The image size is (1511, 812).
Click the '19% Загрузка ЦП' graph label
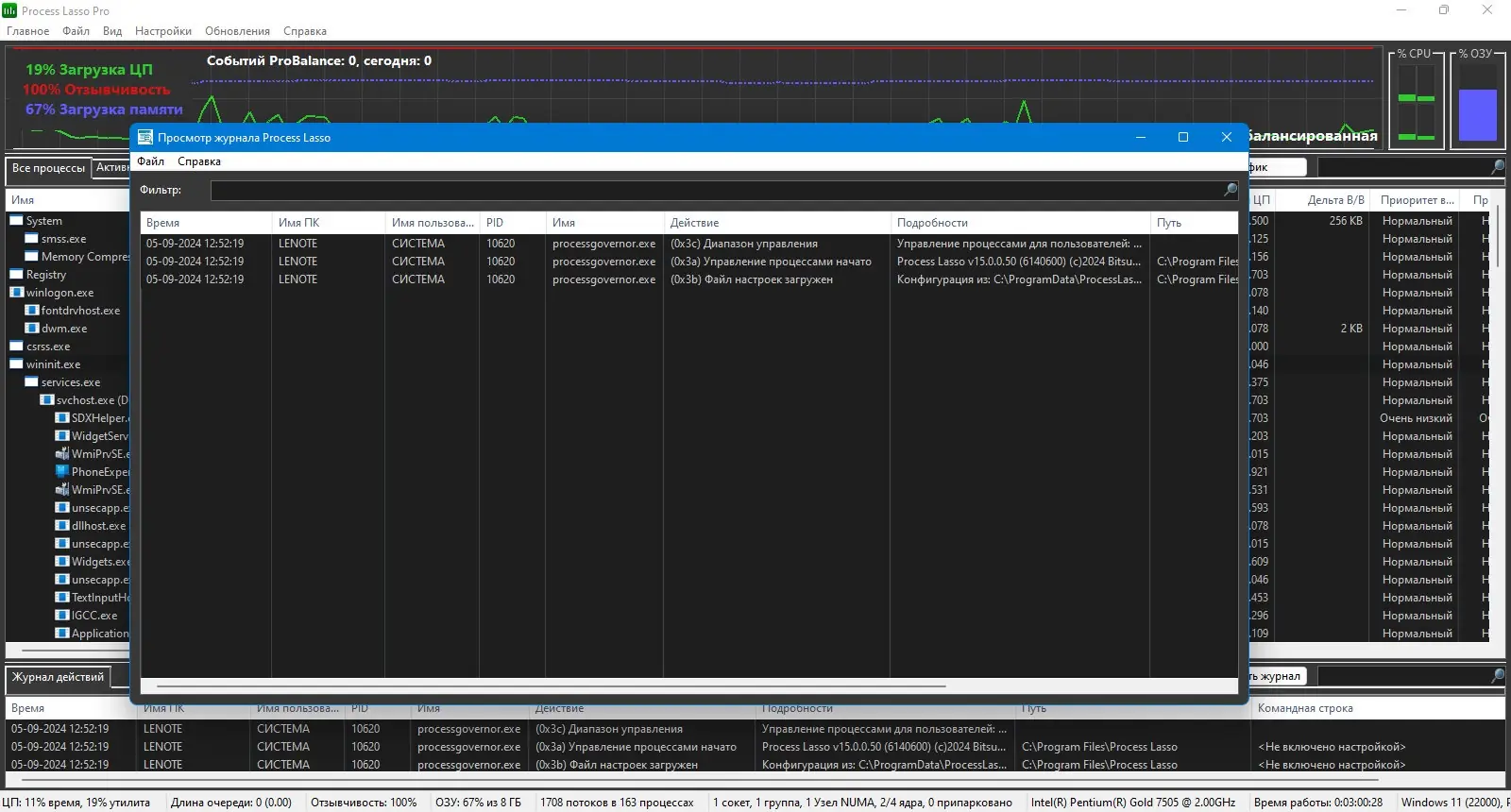(x=89, y=70)
